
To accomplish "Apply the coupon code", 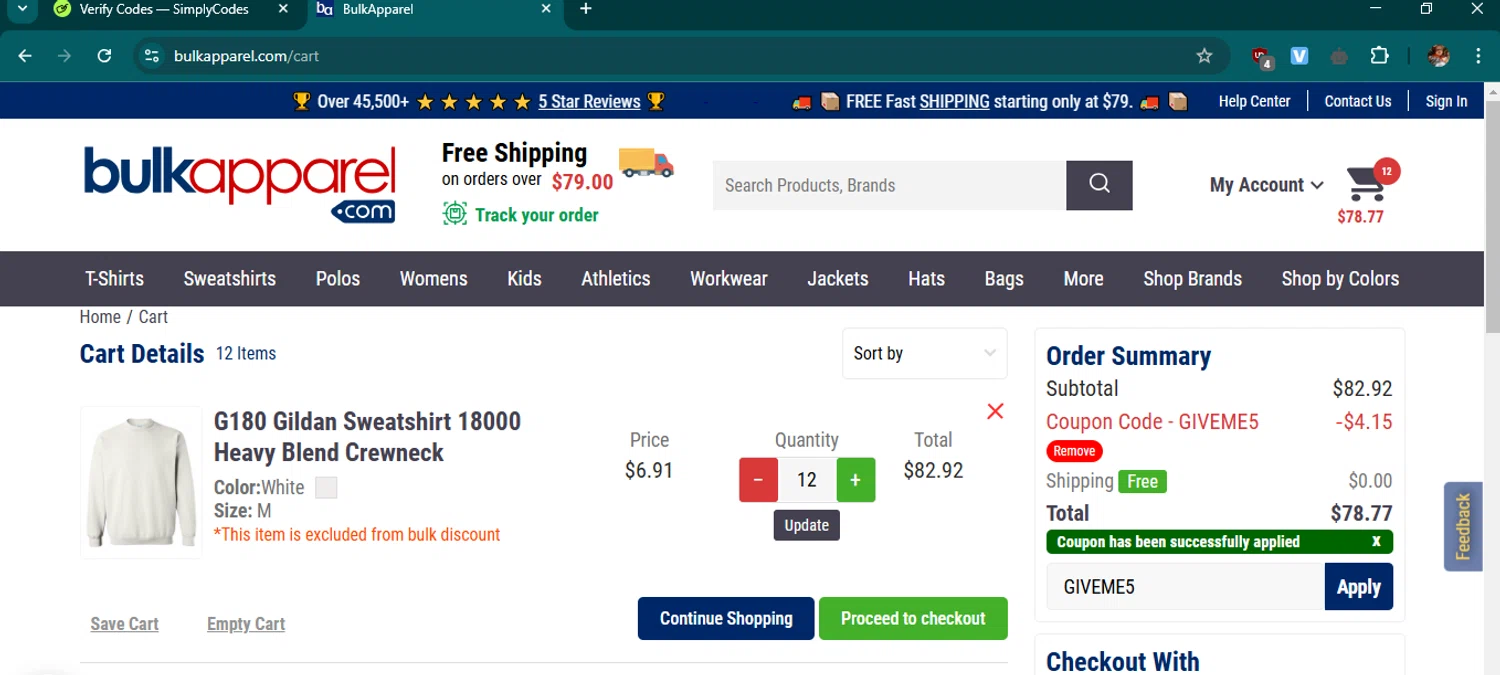I will click(x=1358, y=587).
